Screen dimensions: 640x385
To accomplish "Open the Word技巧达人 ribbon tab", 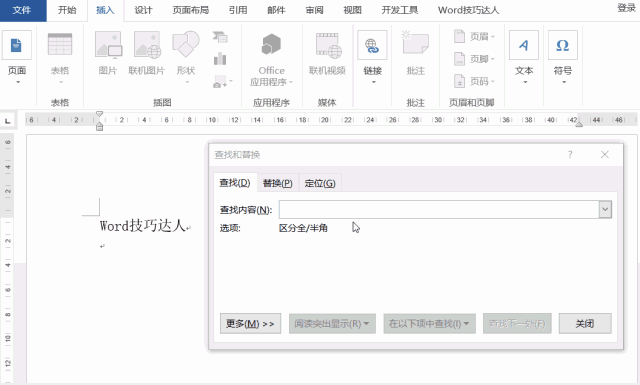I will 468,10.
